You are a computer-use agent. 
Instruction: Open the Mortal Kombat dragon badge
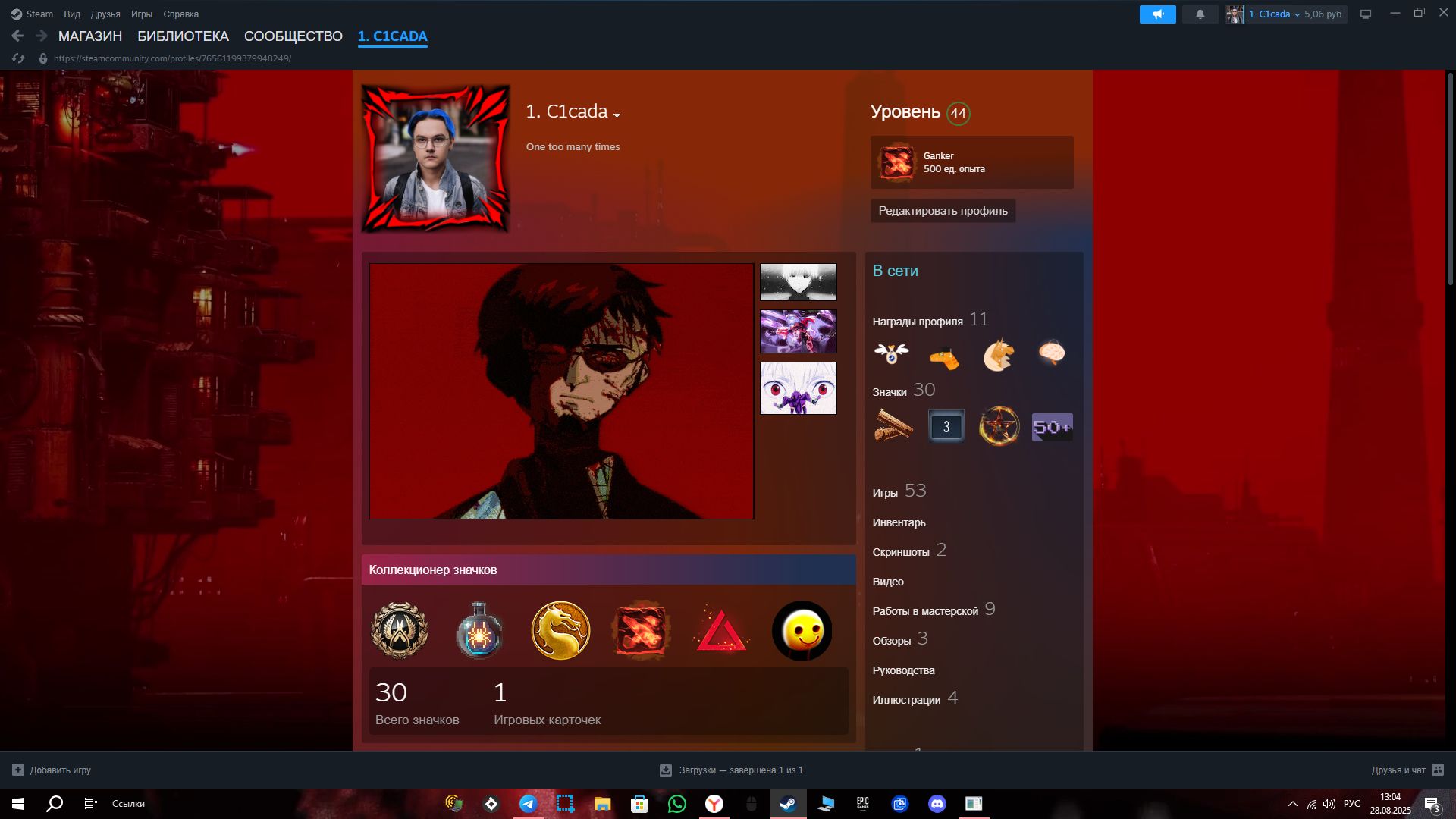click(560, 630)
